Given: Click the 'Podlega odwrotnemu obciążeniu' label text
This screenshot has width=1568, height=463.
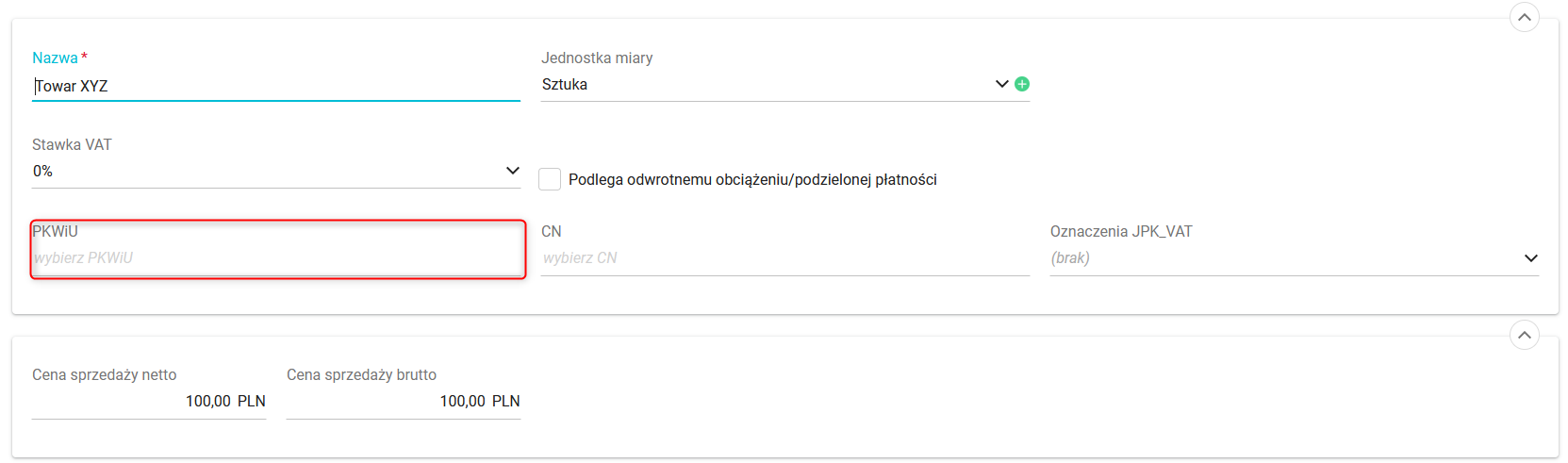Looking at the screenshot, I should 751,179.
